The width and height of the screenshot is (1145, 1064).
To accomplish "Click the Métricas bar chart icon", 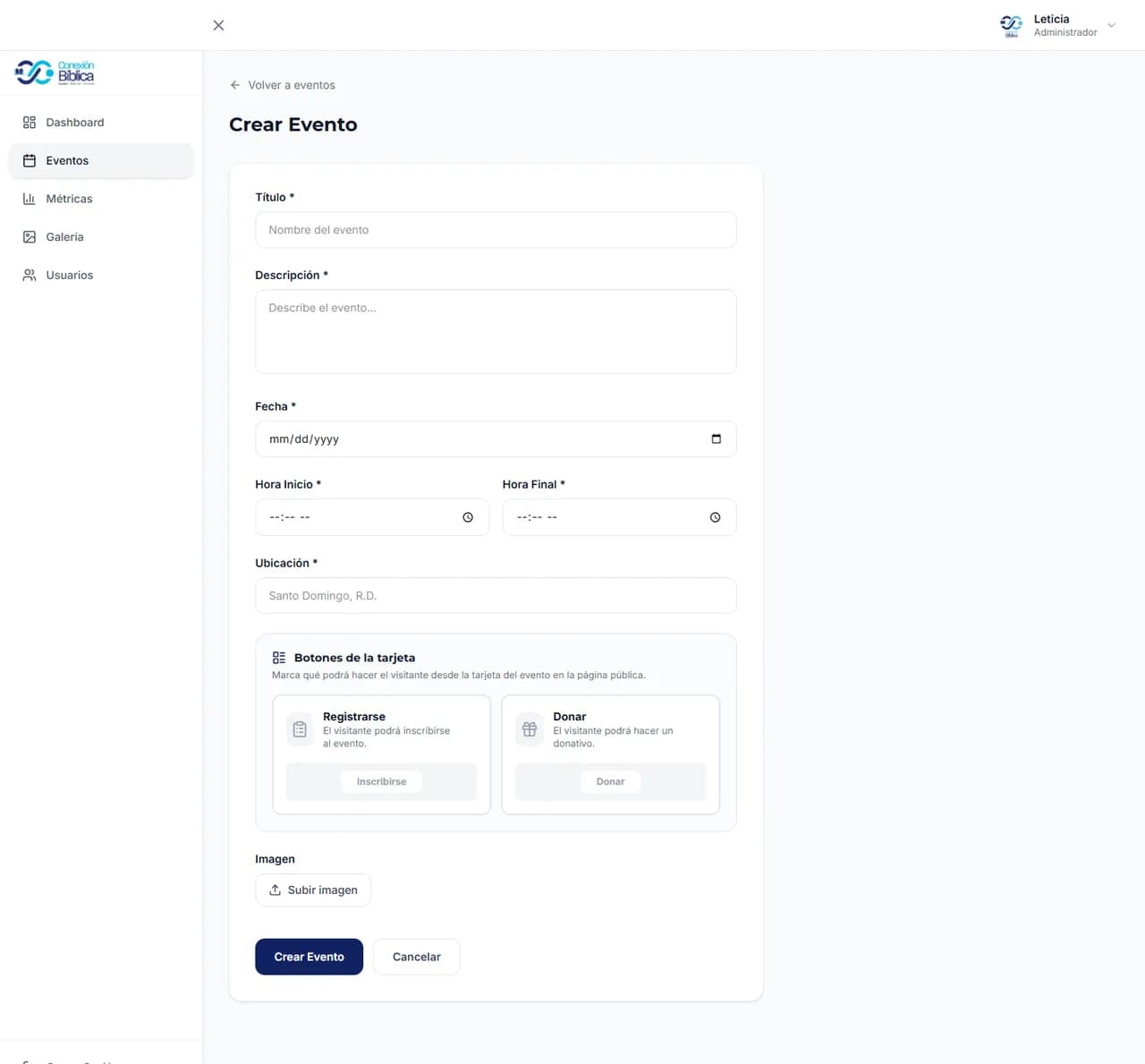I will pos(30,199).
